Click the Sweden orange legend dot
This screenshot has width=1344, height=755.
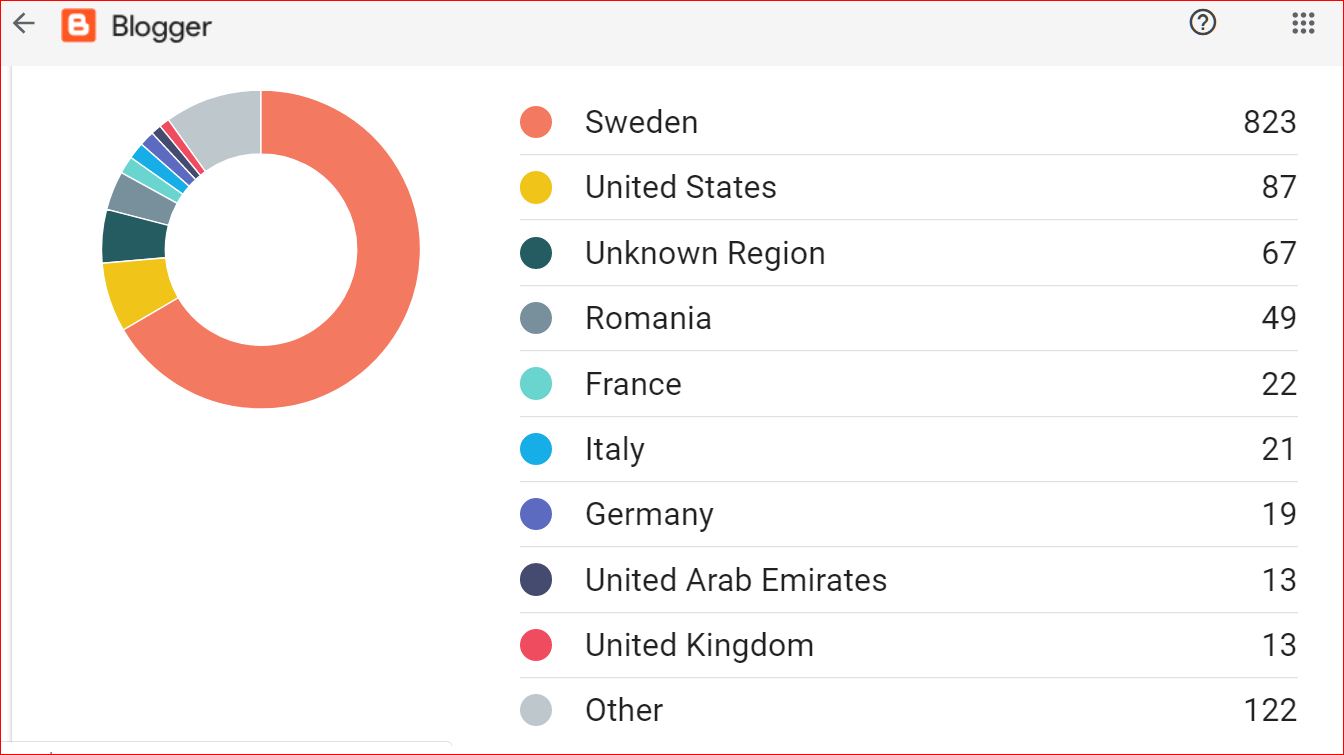point(536,122)
